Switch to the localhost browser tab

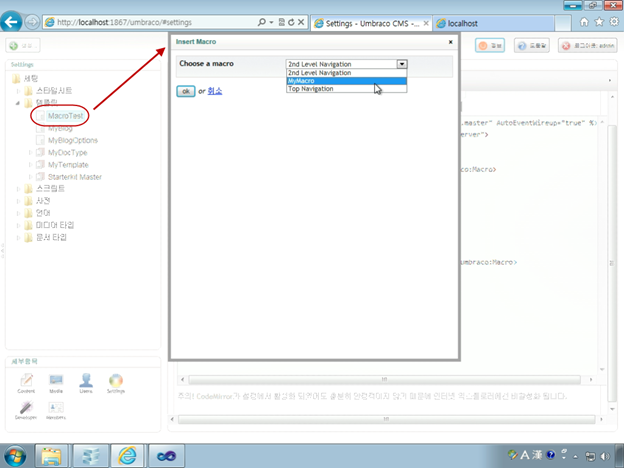click(493, 23)
